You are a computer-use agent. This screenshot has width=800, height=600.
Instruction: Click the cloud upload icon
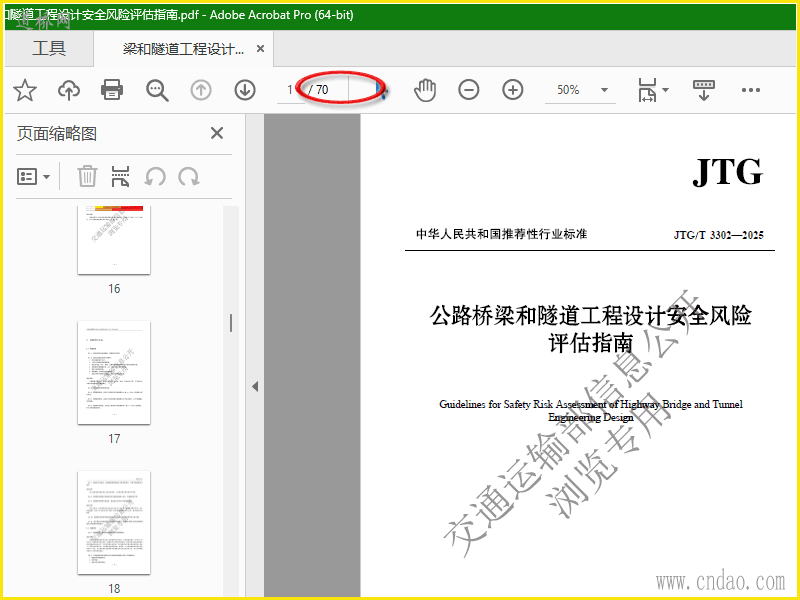coord(69,90)
